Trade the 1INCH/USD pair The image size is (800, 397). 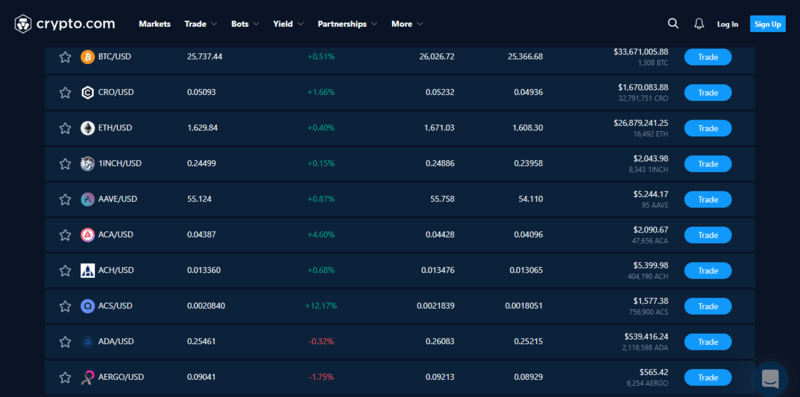[x=708, y=164]
